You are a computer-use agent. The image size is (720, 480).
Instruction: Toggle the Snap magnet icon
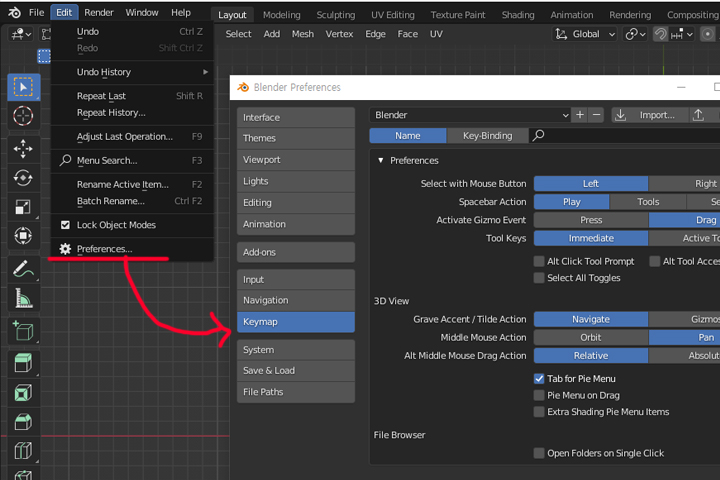[x=660, y=34]
